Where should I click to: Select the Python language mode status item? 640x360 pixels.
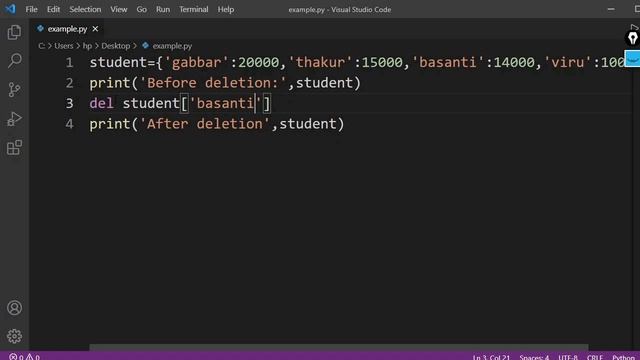(623, 357)
